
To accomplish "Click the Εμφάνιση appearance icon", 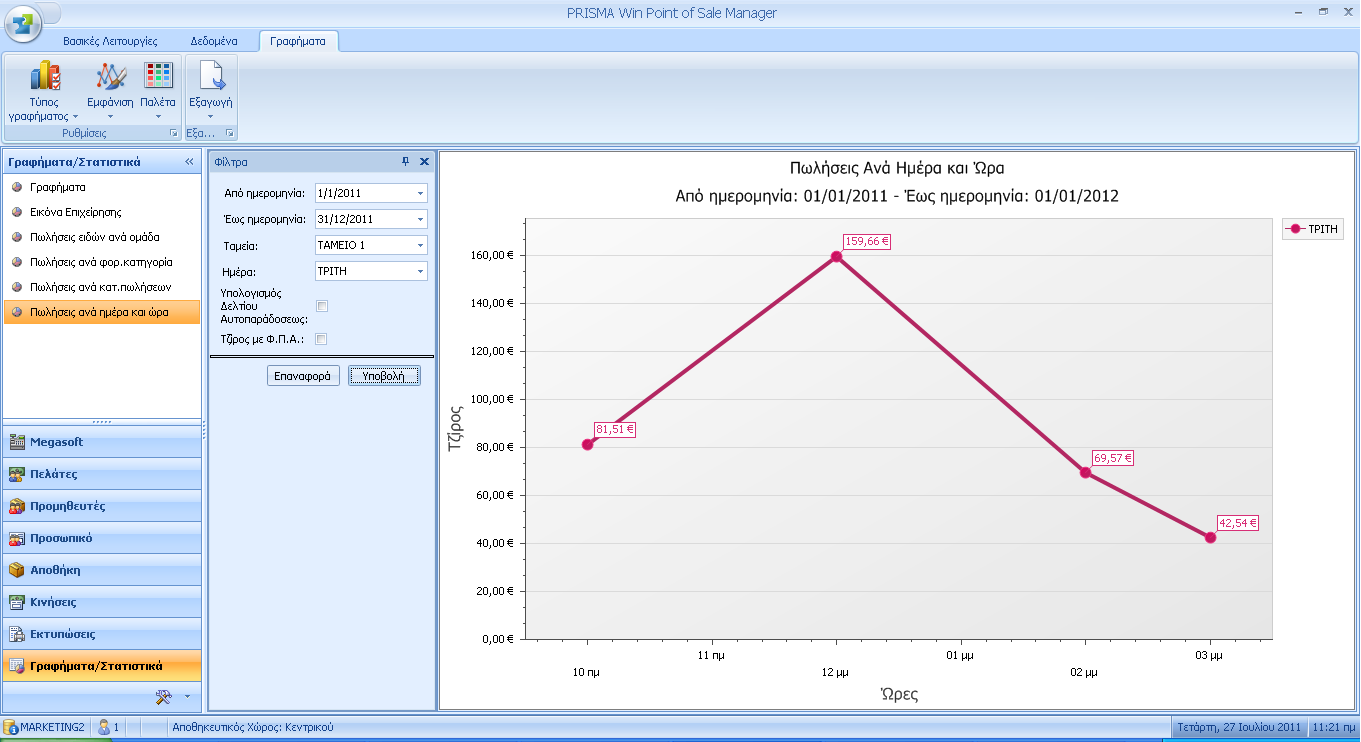I will 111,76.
